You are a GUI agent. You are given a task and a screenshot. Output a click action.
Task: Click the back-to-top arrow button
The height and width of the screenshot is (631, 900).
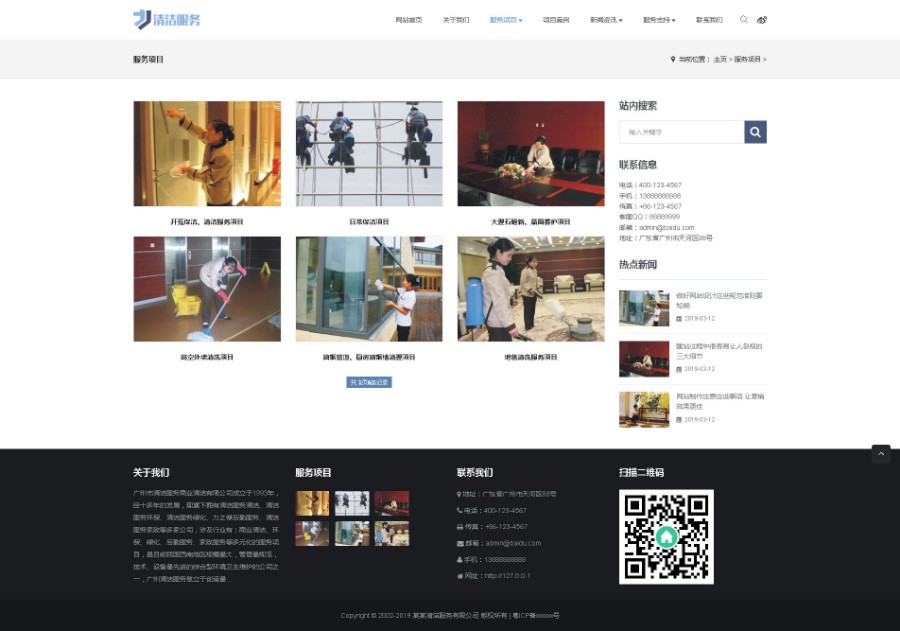point(881,453)
